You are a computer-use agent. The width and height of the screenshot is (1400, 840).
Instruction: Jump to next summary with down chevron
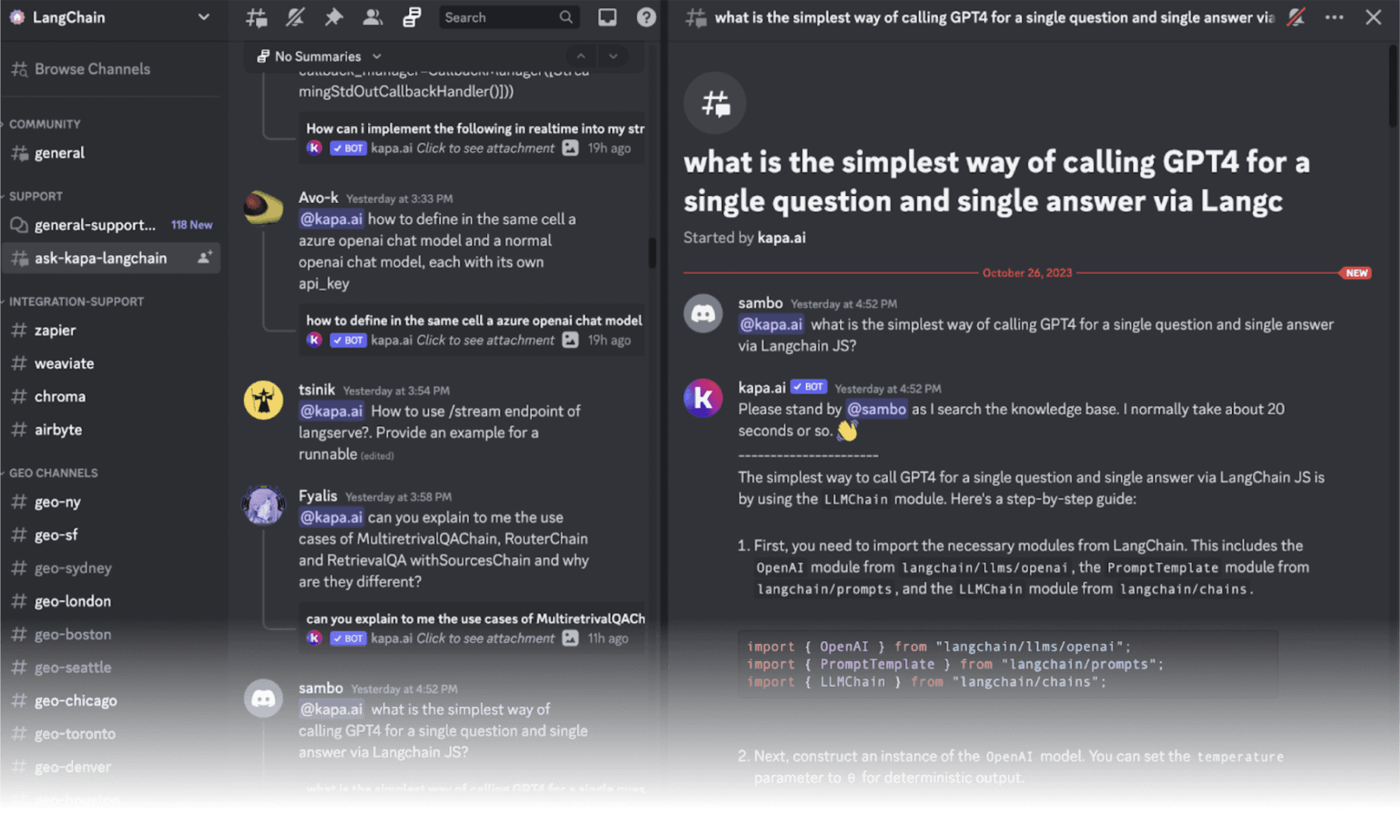point(613,56)
